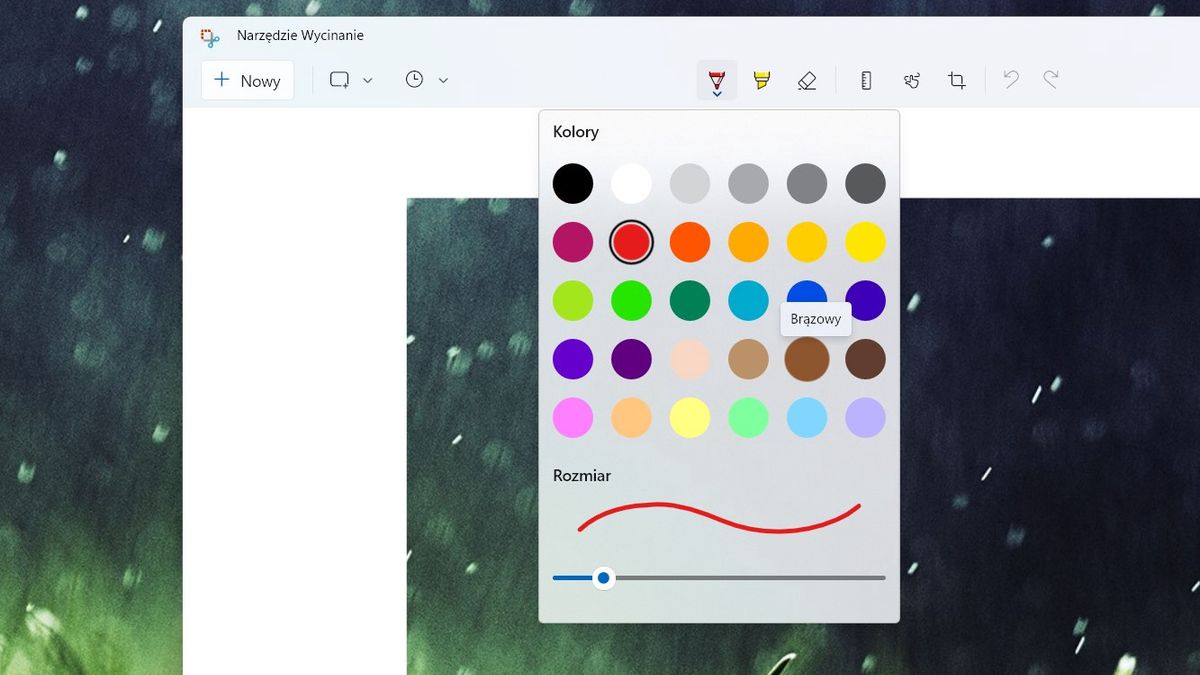Select the eraser tool
The width and height of the screenshot is (1200, 675).
[x=807, y=81]
